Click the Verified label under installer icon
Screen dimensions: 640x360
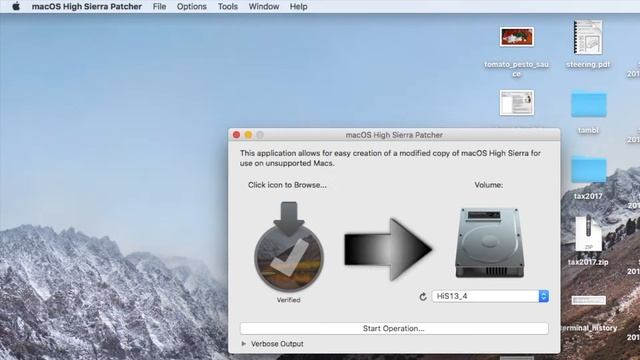(289, 300)
